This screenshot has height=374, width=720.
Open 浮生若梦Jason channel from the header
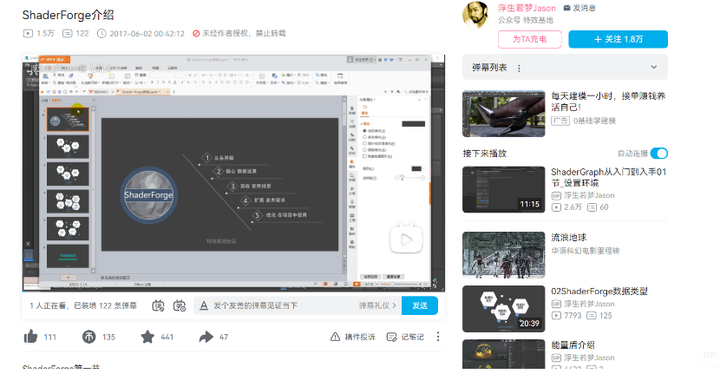click(x=527, y=8)
